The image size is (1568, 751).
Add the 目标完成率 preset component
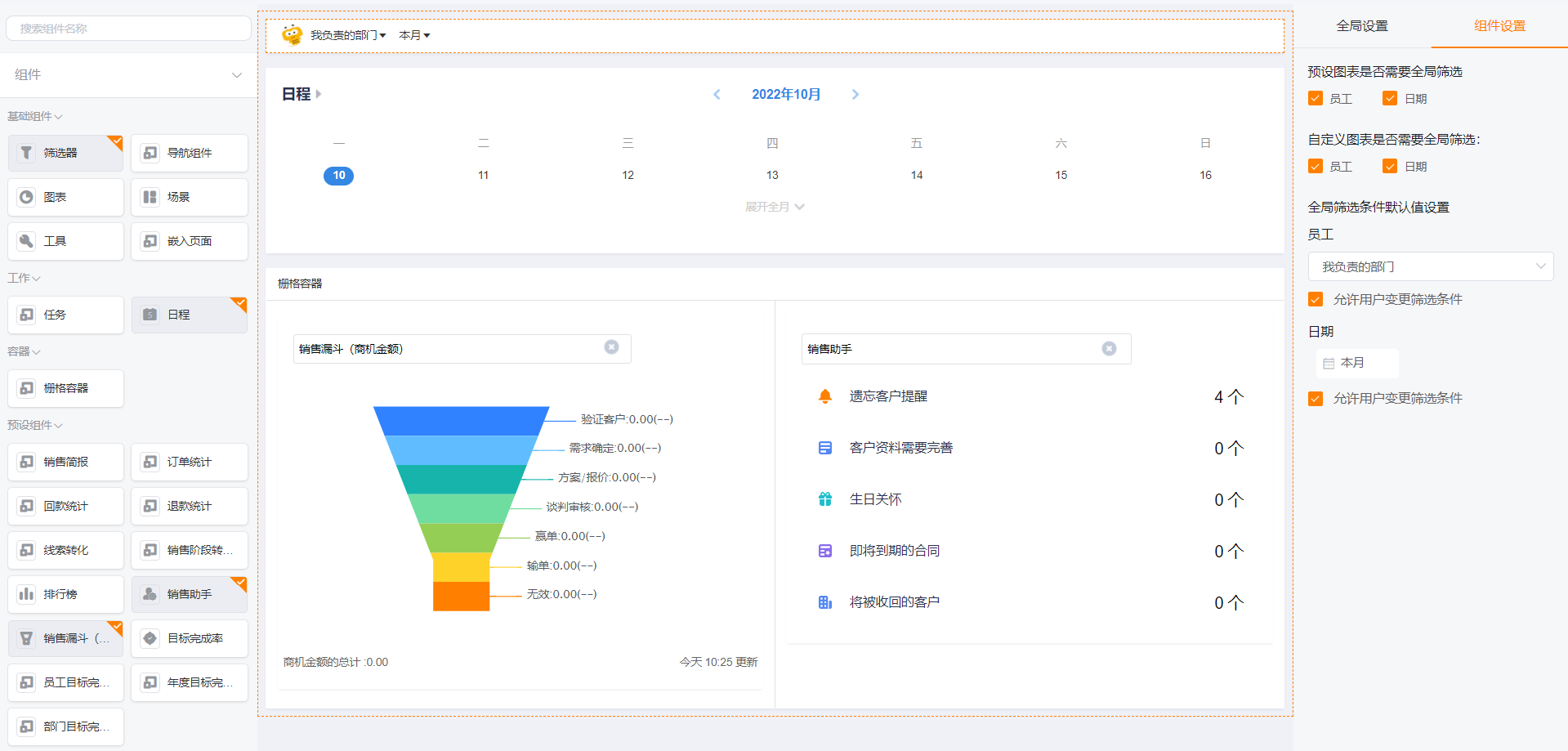tap(190, 638)
